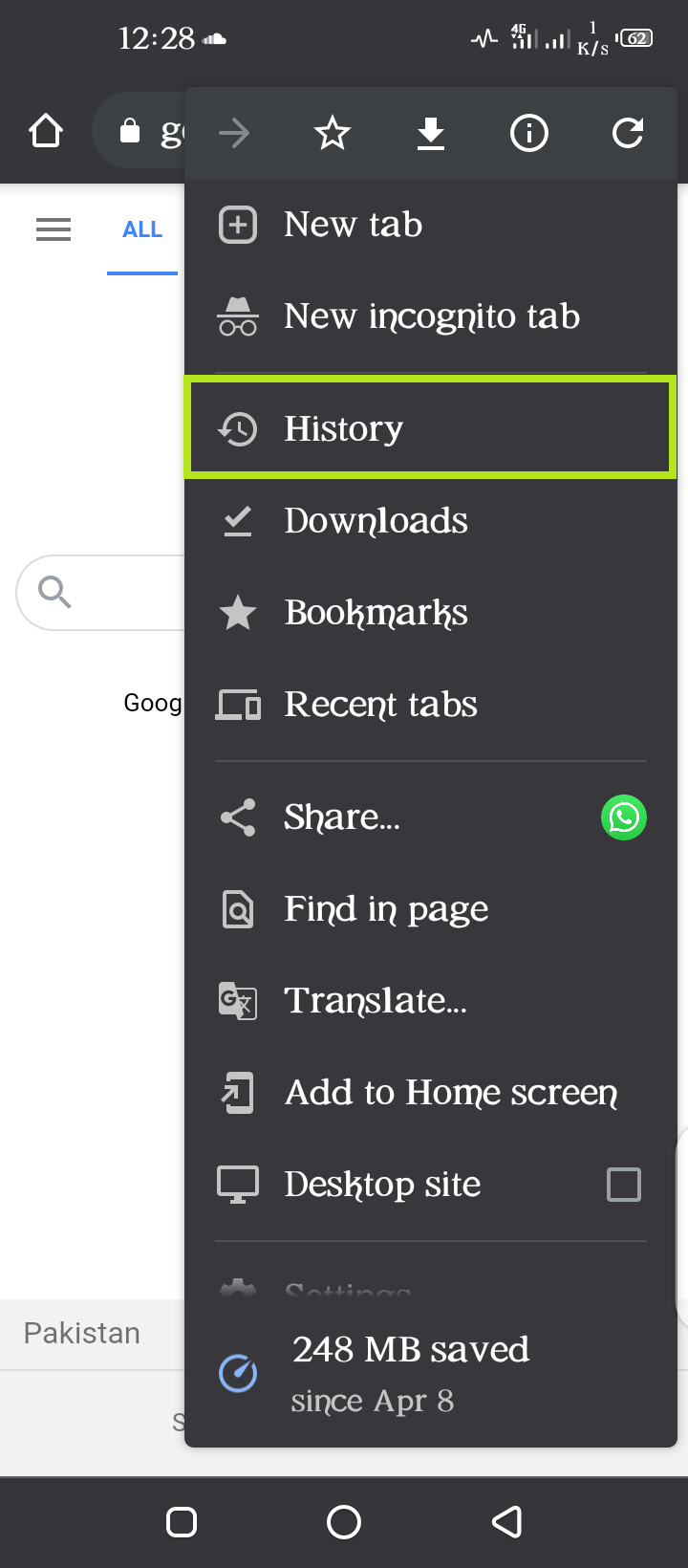The height and width of the screenshot is (1568, 688).
Task: Select New incognito tab
Action: click(430, 316)
